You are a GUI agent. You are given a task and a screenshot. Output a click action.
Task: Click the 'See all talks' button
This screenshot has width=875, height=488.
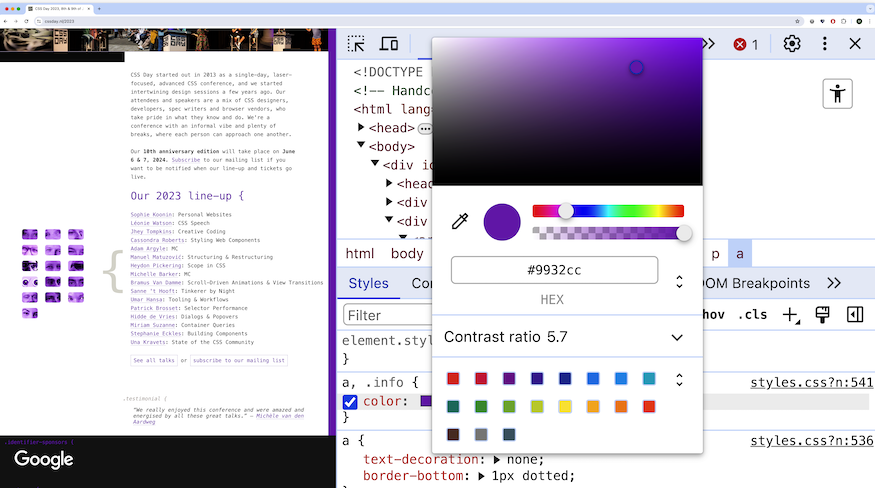click(154, 360)
